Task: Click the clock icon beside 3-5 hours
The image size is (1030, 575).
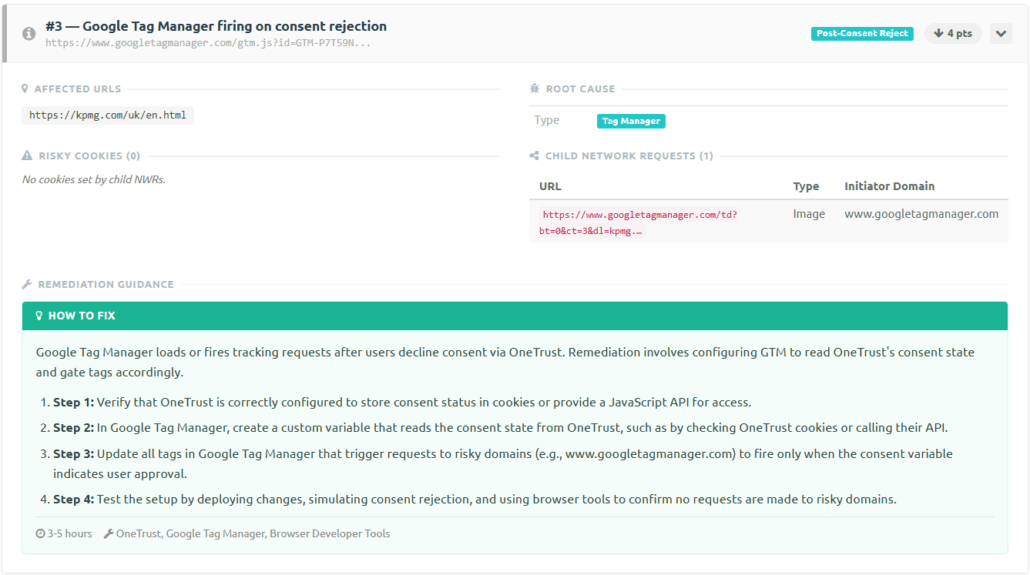Action: coord(40,534)
